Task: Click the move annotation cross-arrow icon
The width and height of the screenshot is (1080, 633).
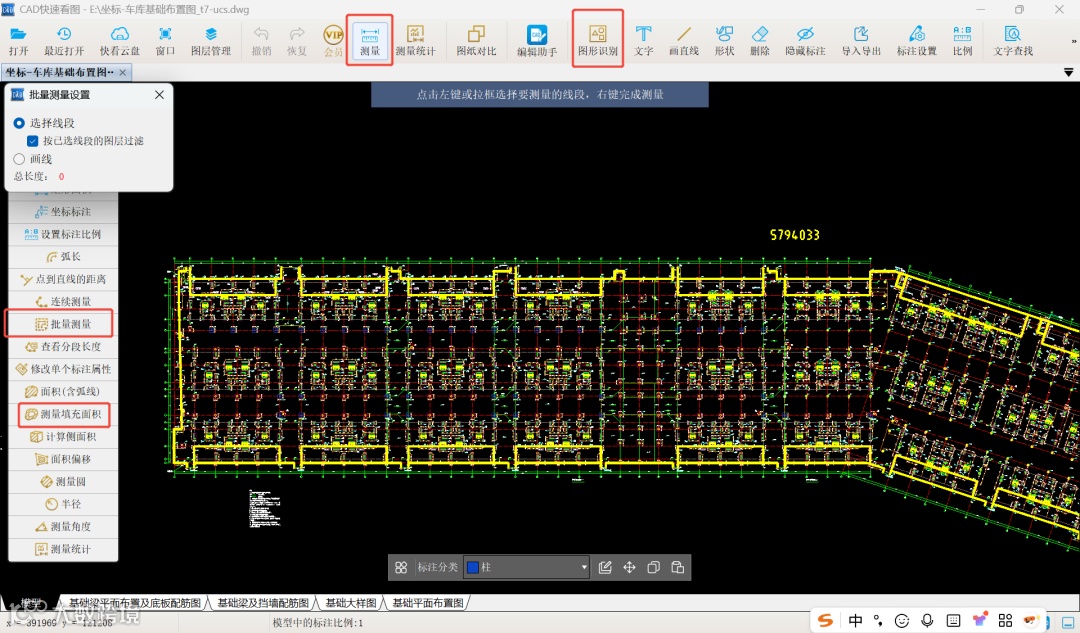Action: (629, 567)
